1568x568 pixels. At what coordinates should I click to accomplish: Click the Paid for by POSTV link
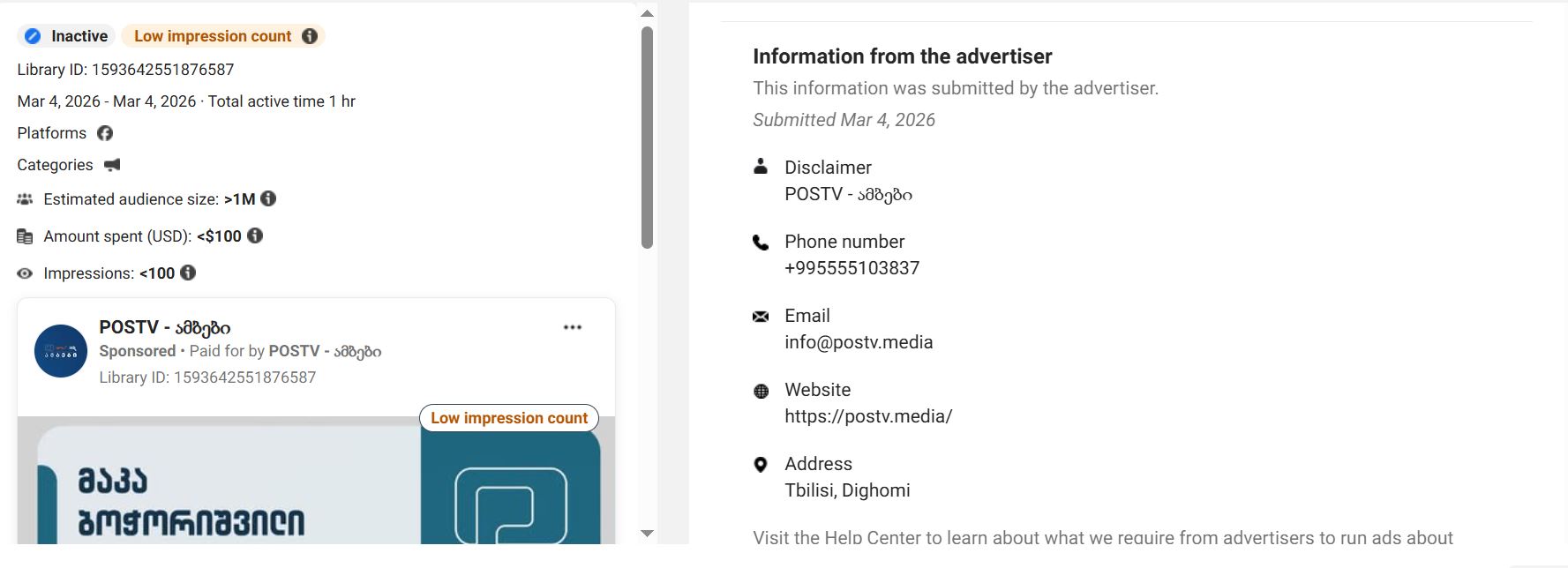pyautogui.click(x=325, y=351)
